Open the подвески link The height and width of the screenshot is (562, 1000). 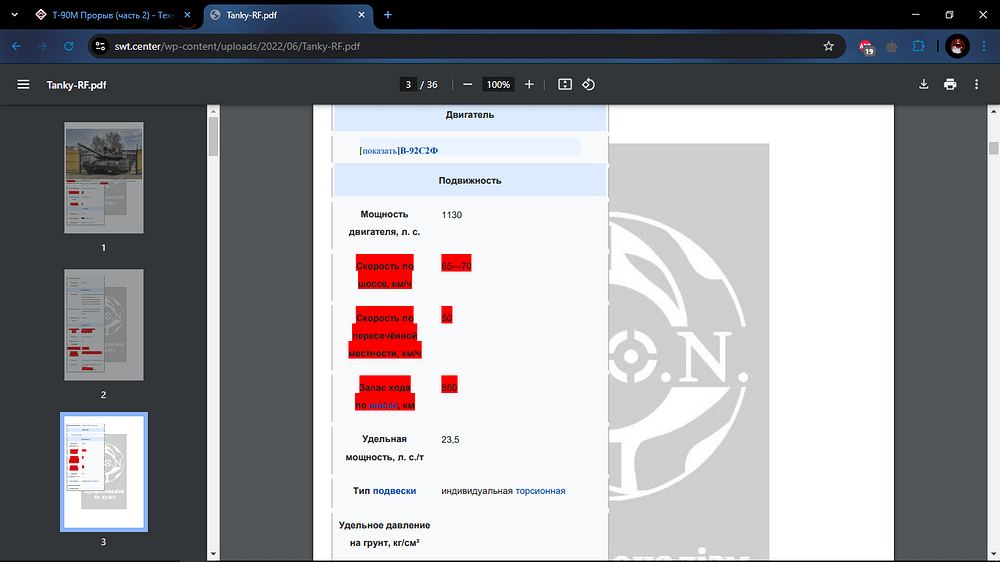pyautogui.click(x=394, y=491)
